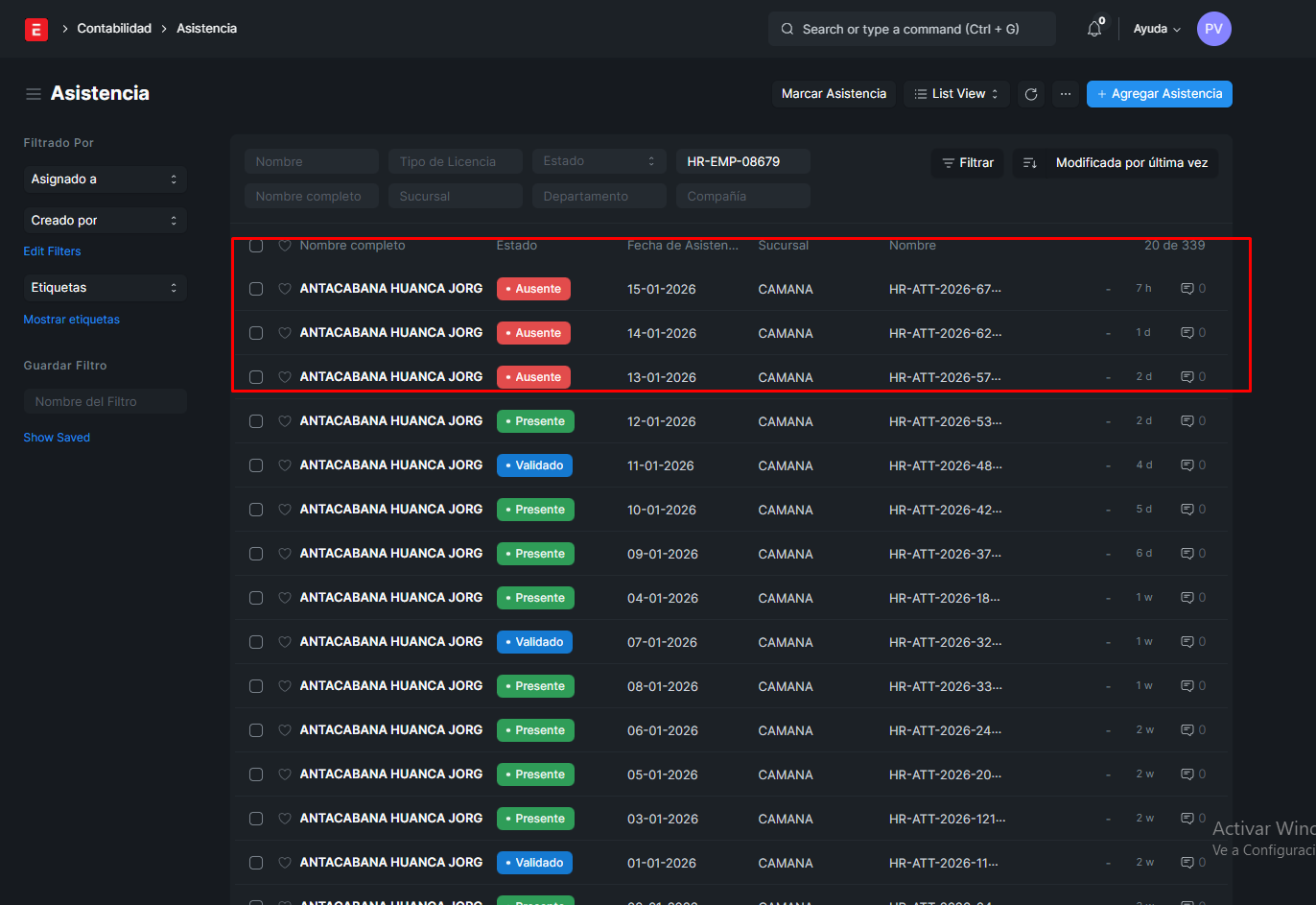
Task: Click the PV user avatar
Action: [1213, 29]
